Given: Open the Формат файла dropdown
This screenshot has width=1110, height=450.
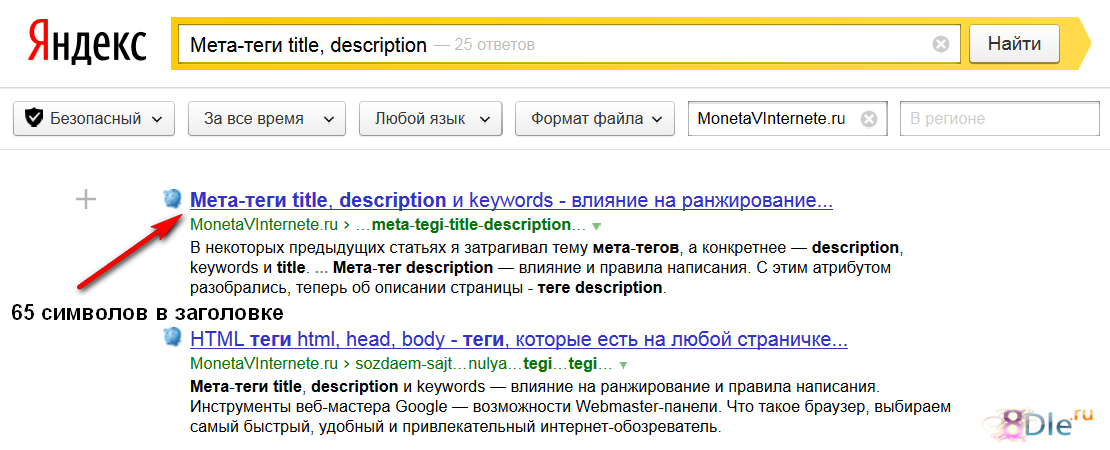Looking at the screenshot, I should (x=595, y=118).
